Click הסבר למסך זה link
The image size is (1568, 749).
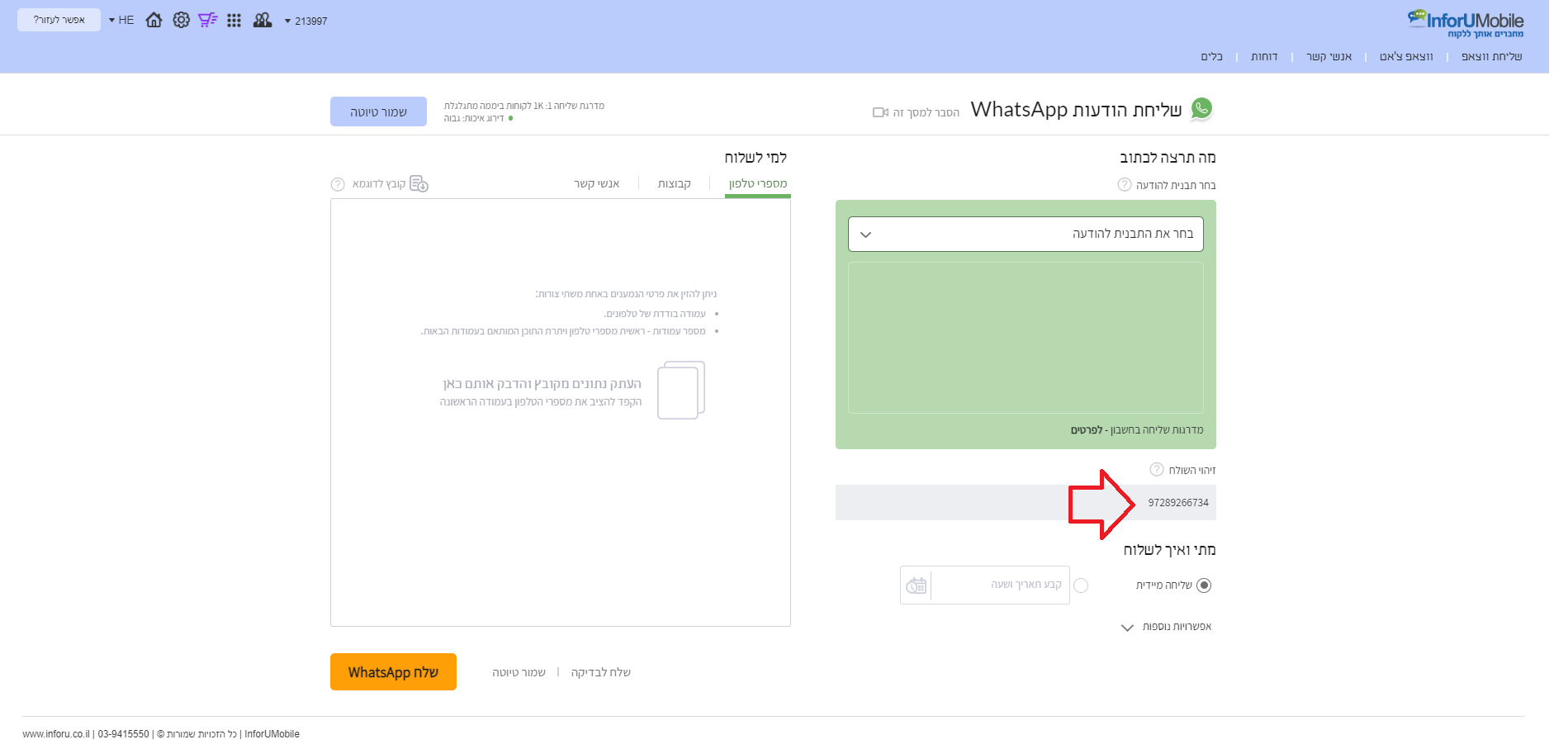pos(926,112)
